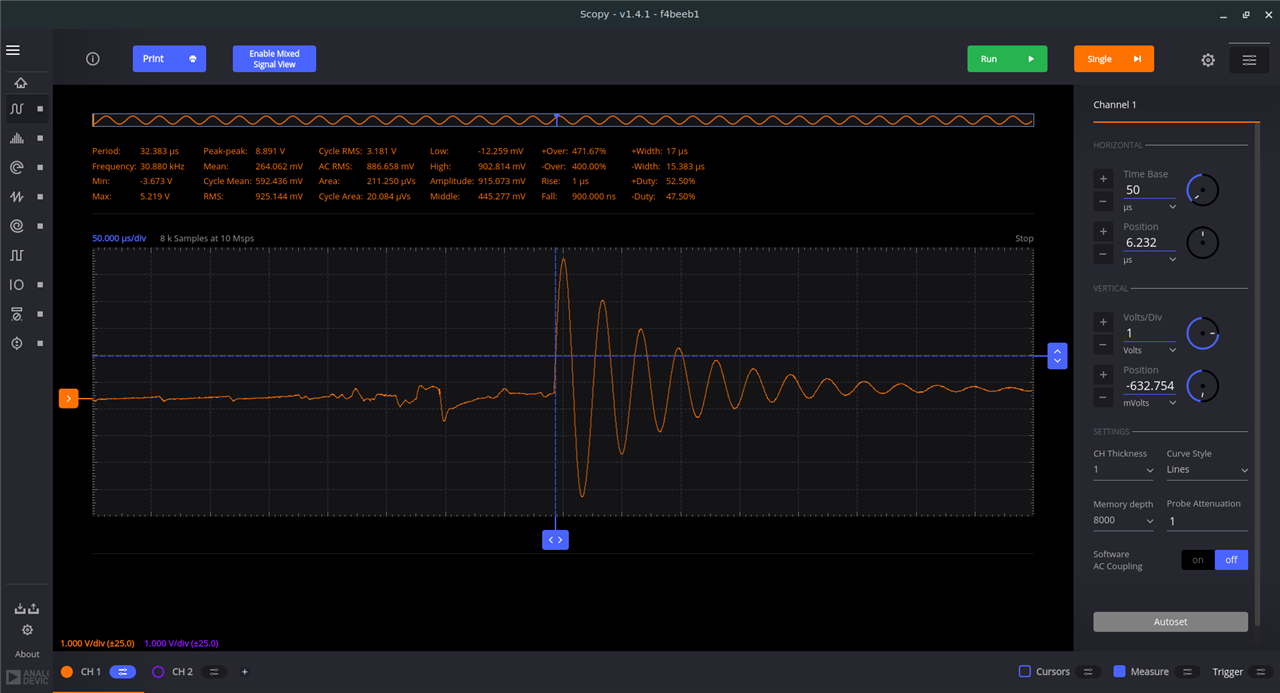
Task: Click Enable Mixed Signal View button
Action: click(274, 59)
